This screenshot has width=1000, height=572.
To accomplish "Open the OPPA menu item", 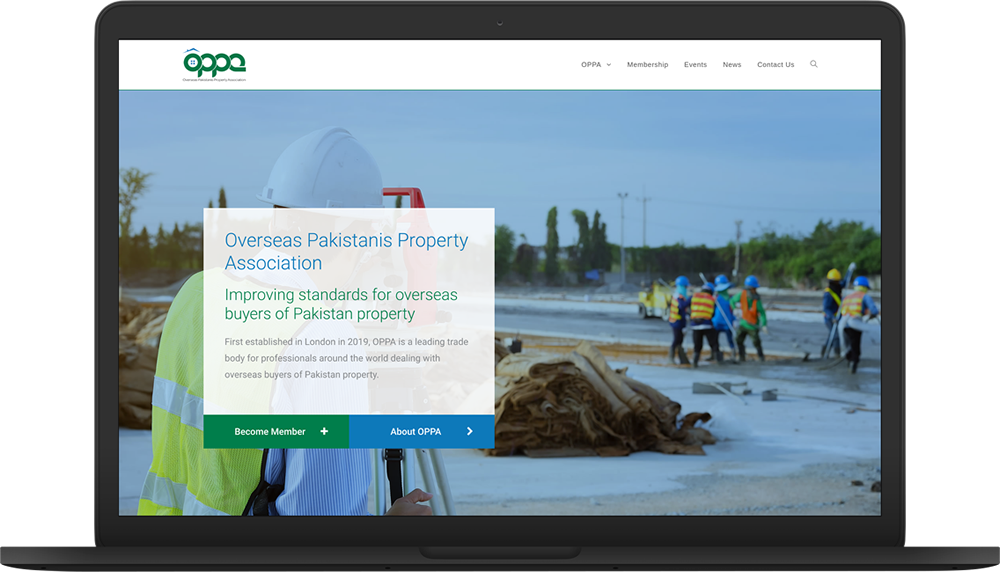I will [x=591, y=64].
